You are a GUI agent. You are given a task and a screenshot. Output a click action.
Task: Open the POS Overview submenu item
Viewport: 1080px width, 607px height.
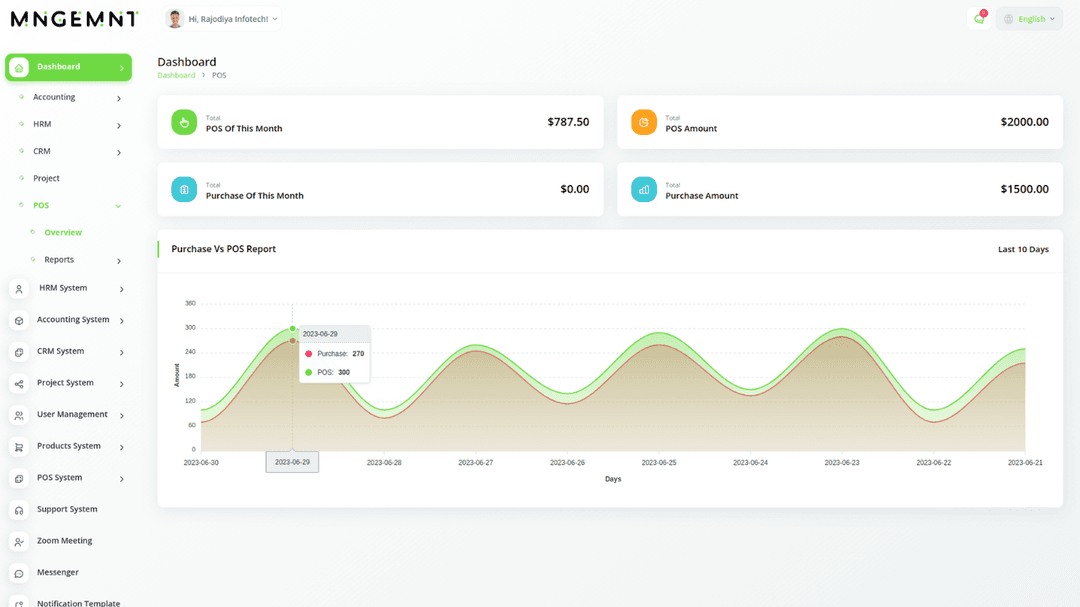click(x=63, y=233)
